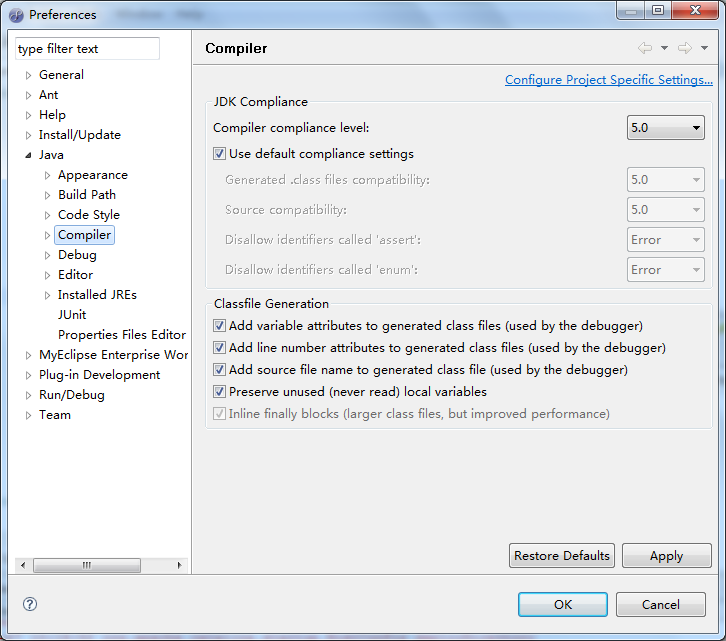
Task: Click the forward navigation arrow icon
Action: tap(685, 48)
